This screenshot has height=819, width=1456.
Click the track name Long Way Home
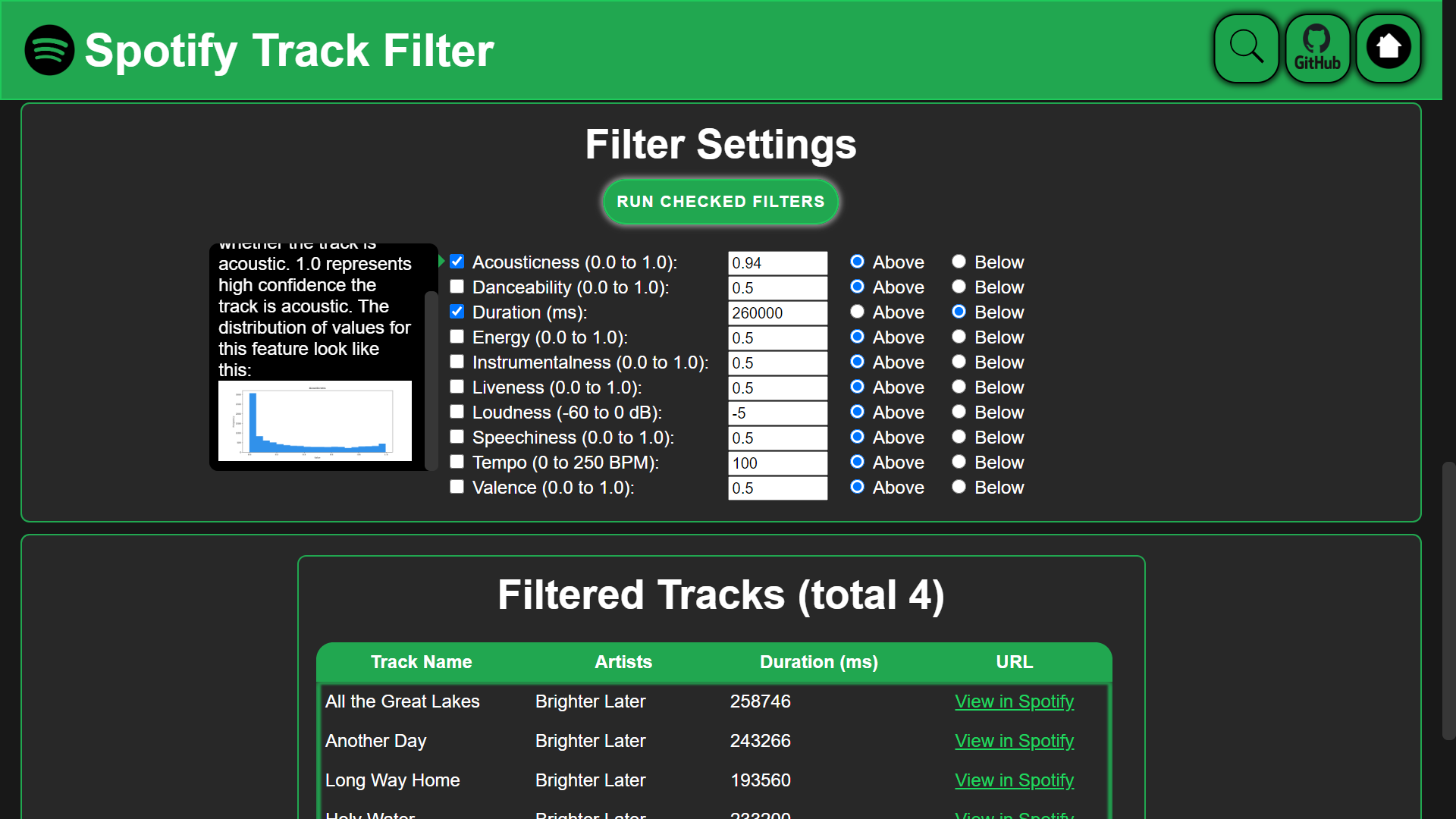[392, 780]
